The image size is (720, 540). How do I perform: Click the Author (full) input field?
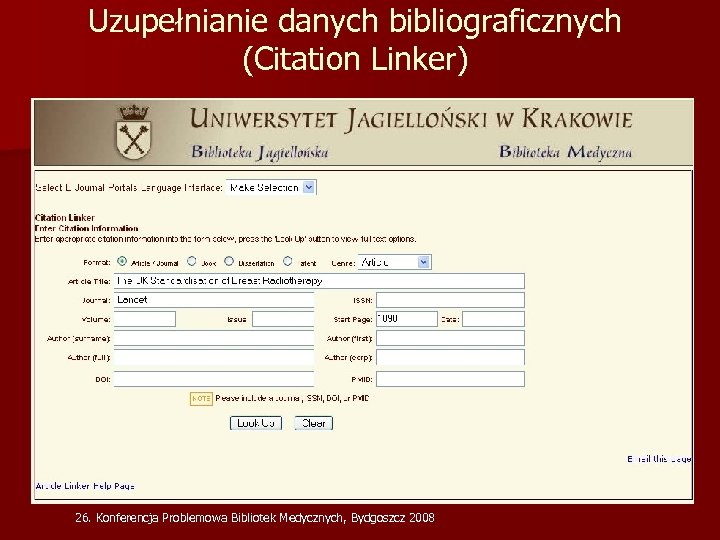pos(214,357)
